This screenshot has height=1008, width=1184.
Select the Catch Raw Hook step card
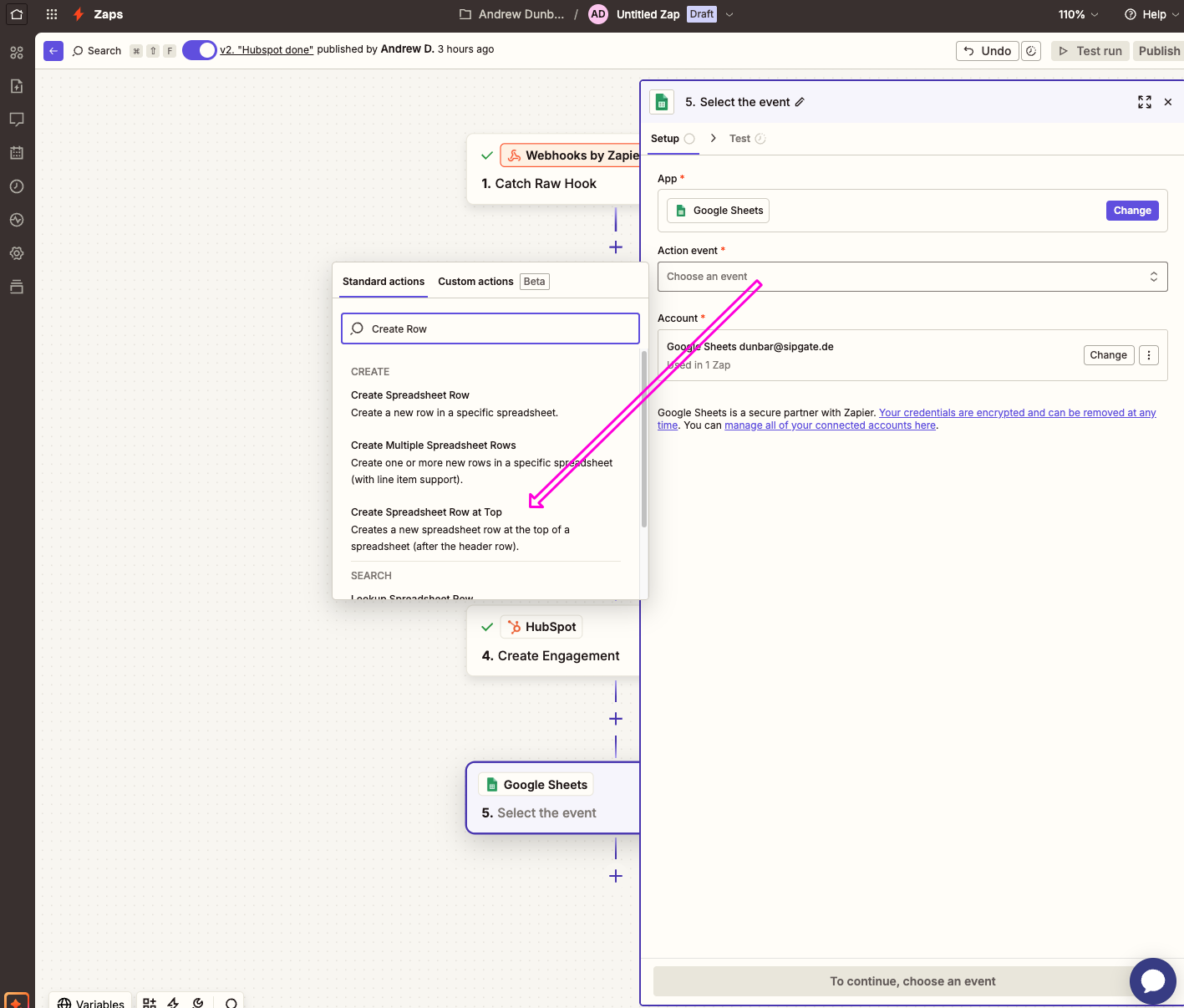[553, 170]
